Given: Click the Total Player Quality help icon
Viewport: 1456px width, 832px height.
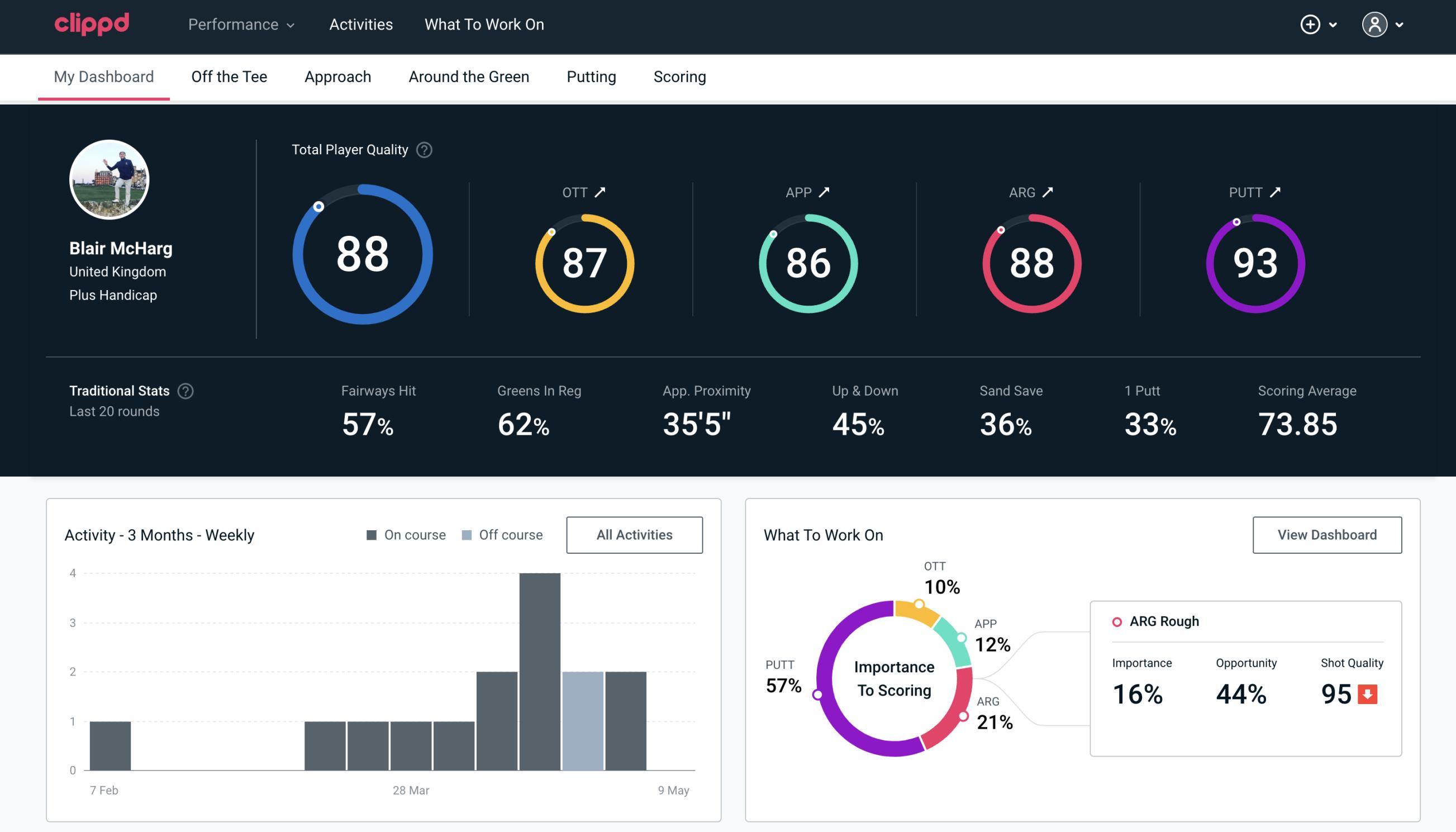Looking at the screenshot, I should coord(423,149).
